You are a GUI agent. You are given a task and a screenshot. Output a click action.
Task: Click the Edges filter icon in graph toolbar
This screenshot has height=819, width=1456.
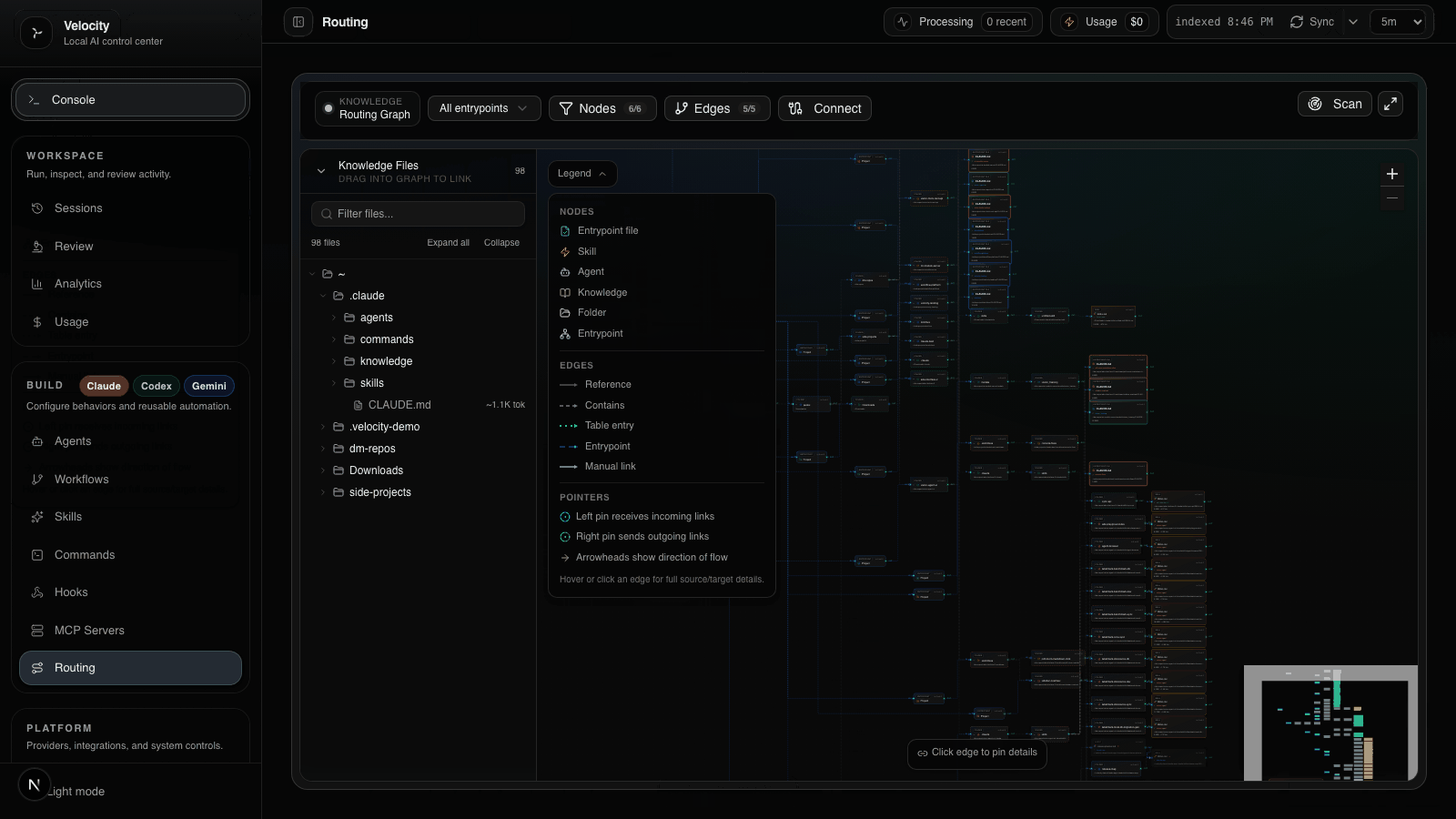click(682, 108)
